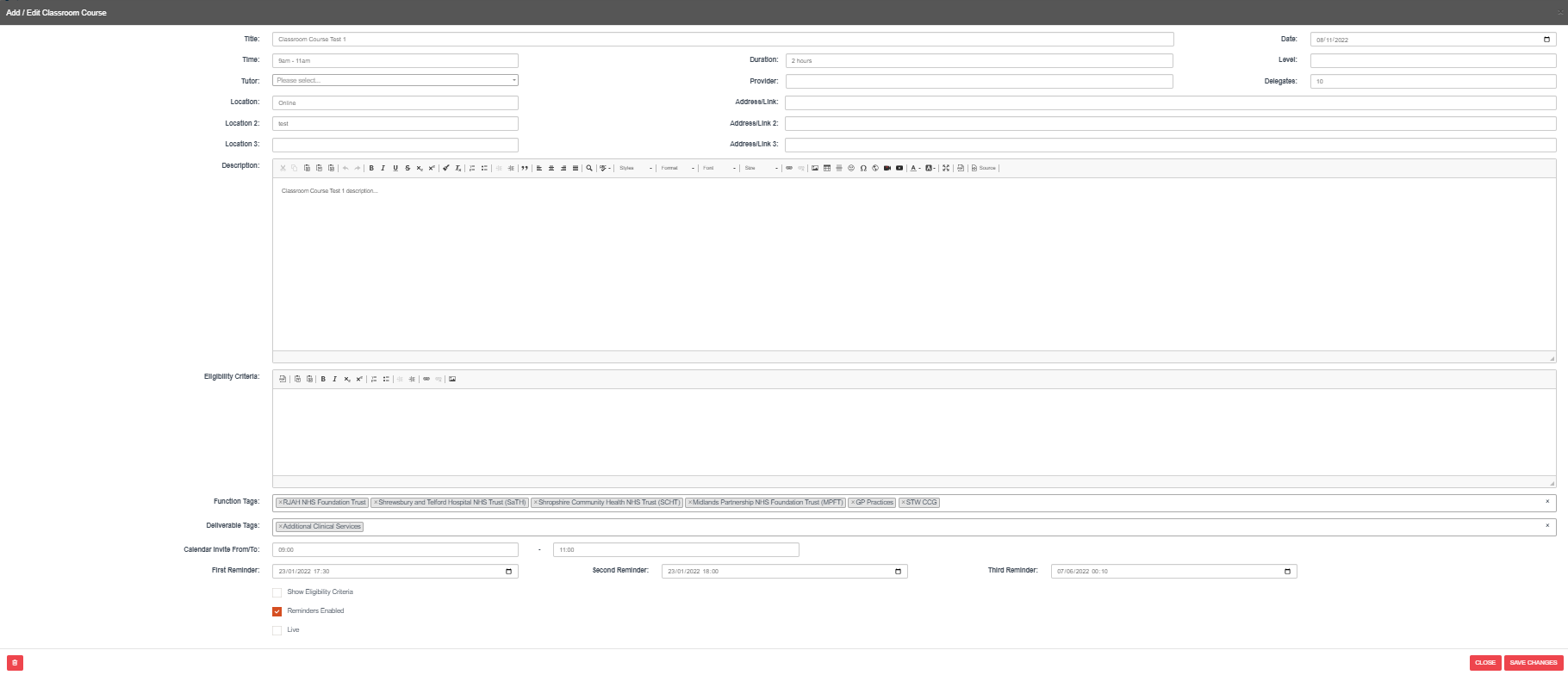This screenshot has height=675, width=1568.
Task: Delete the course with the red trash button
Action: point(15,663)
